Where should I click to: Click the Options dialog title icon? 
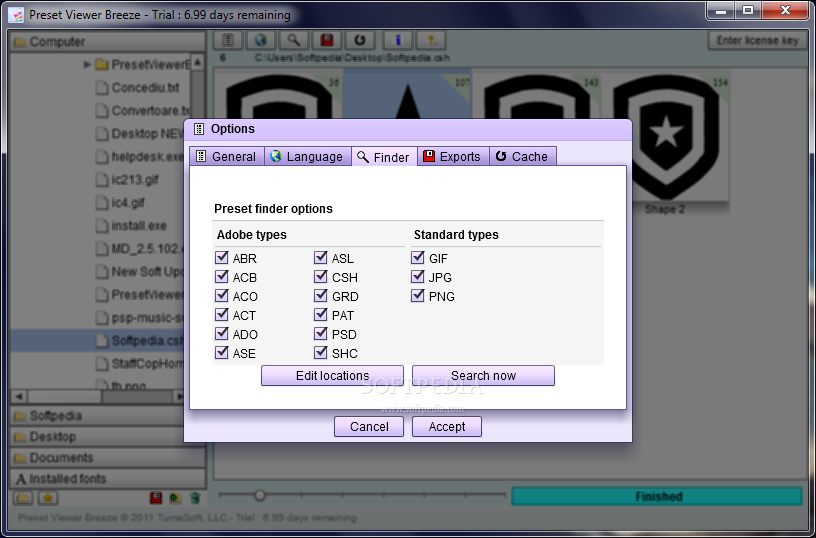pyautogui.click(x=199, y=129)
